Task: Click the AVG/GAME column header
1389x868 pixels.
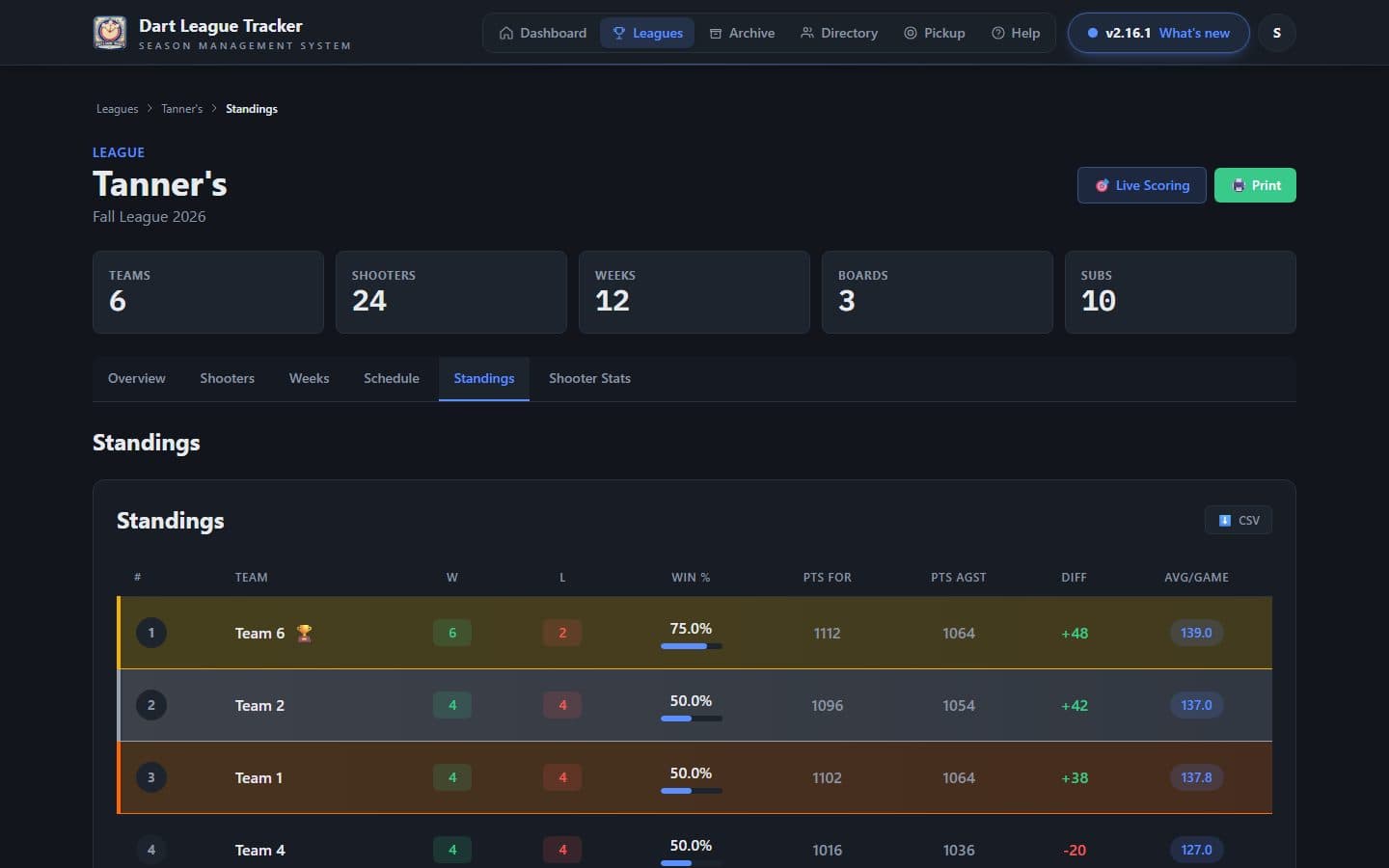Action: pyautogui.click(x=1197, y=577)
